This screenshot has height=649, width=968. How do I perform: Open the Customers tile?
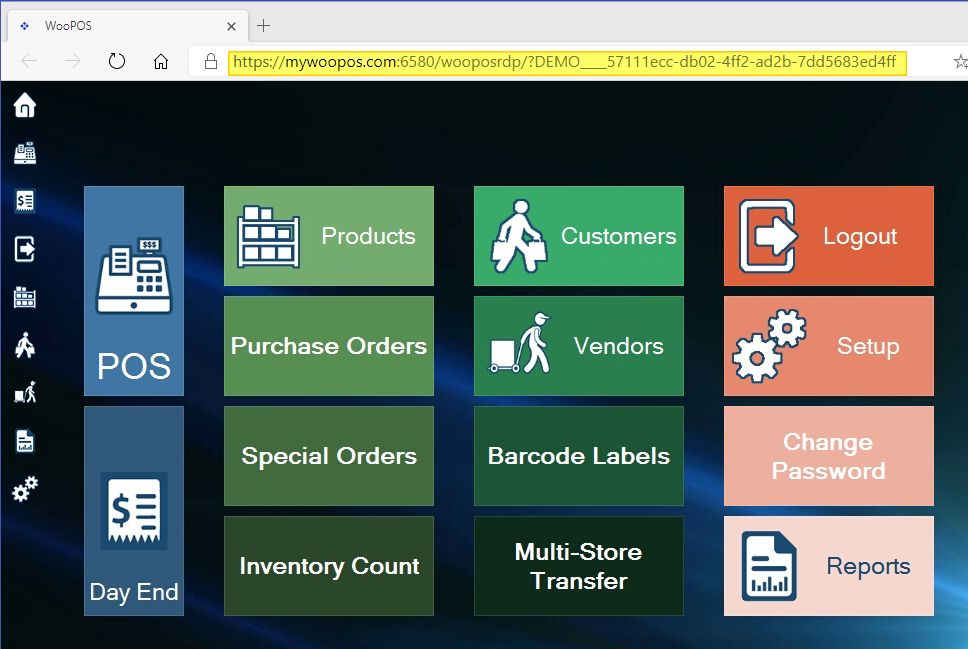tap(579, 236)
